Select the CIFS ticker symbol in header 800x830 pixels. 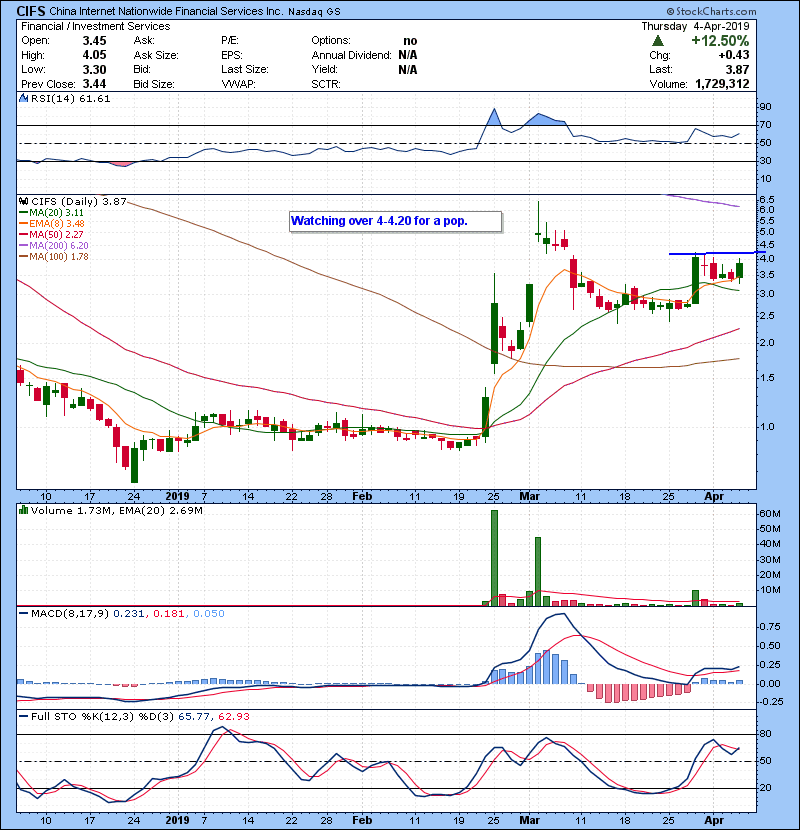[31, 11]
